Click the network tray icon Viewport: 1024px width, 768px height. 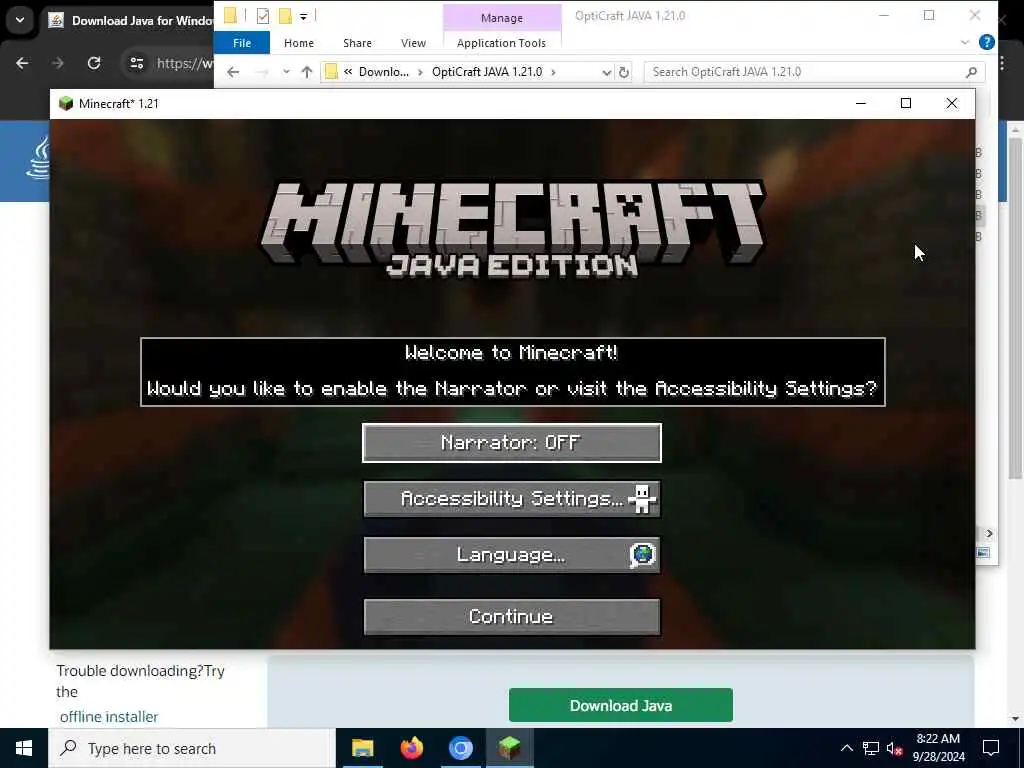pyautogui.click(x=871, y=748)
